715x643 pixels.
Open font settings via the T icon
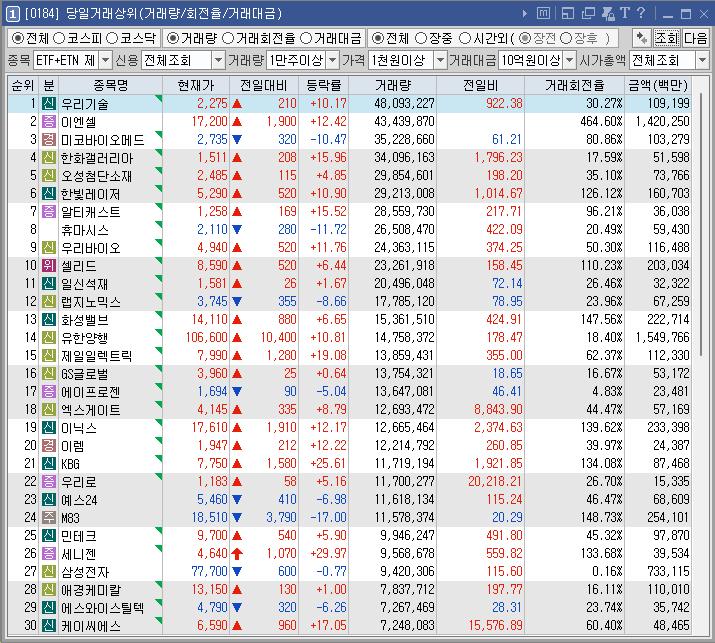pyautogui.click(x=625, y=13)
